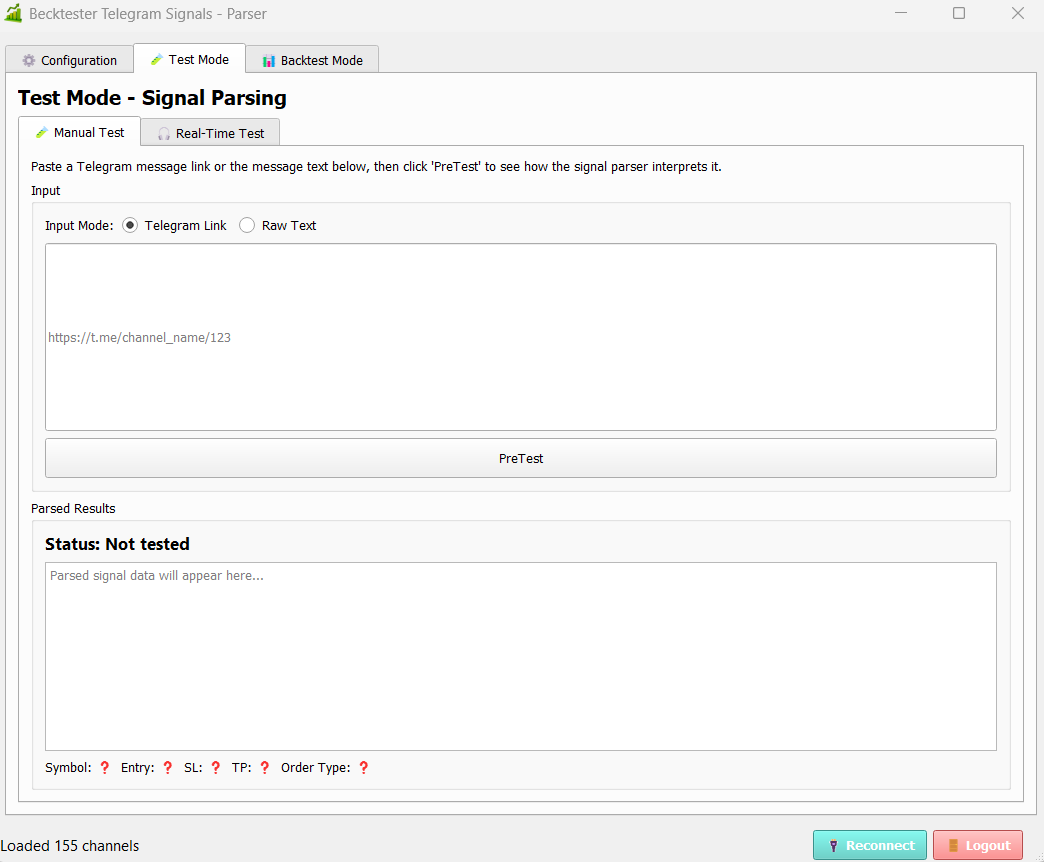Switch to the Test Mode tab
1044x862 pixels.
tap(190, 59)
